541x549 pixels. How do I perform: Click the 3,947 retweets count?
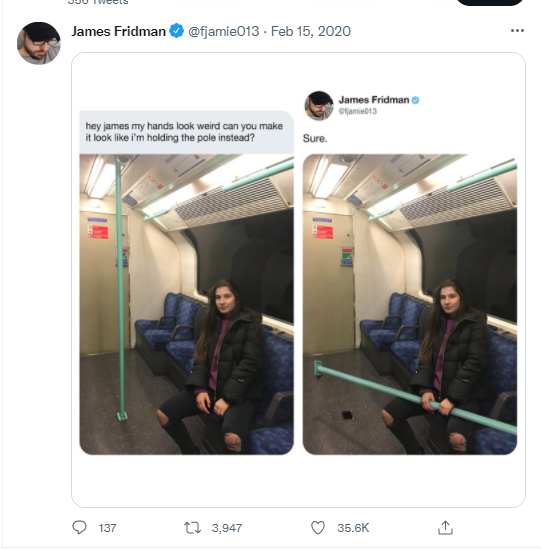227,528
